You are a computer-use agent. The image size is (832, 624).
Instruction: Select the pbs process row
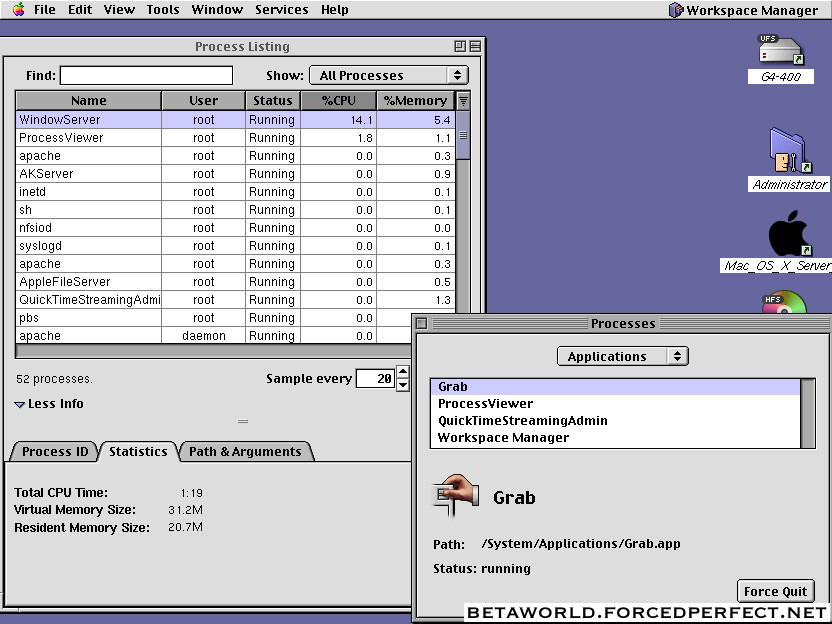point(214,318)
